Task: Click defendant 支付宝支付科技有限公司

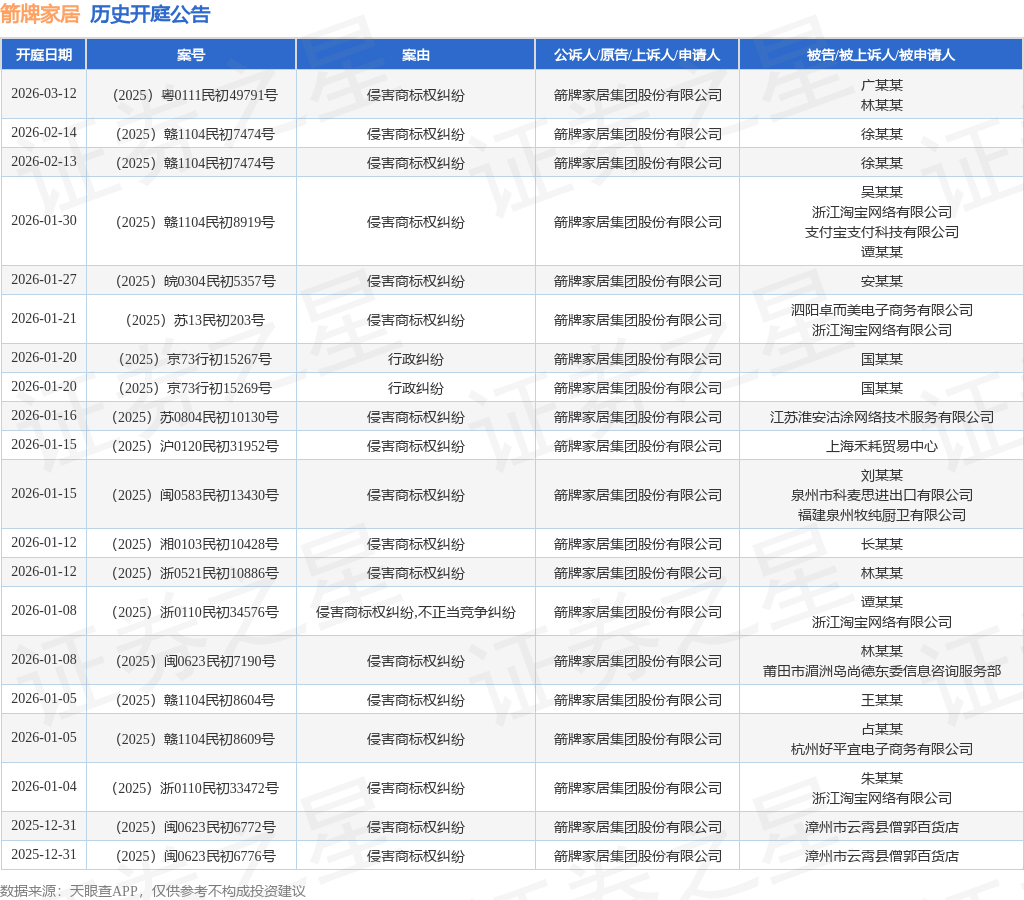Action: point(882,232)
